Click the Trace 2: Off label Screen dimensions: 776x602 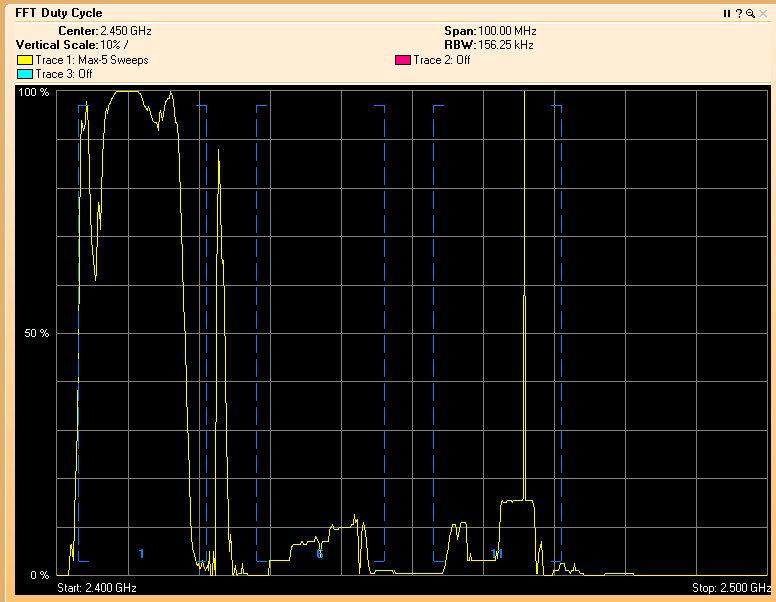[442, 60]
